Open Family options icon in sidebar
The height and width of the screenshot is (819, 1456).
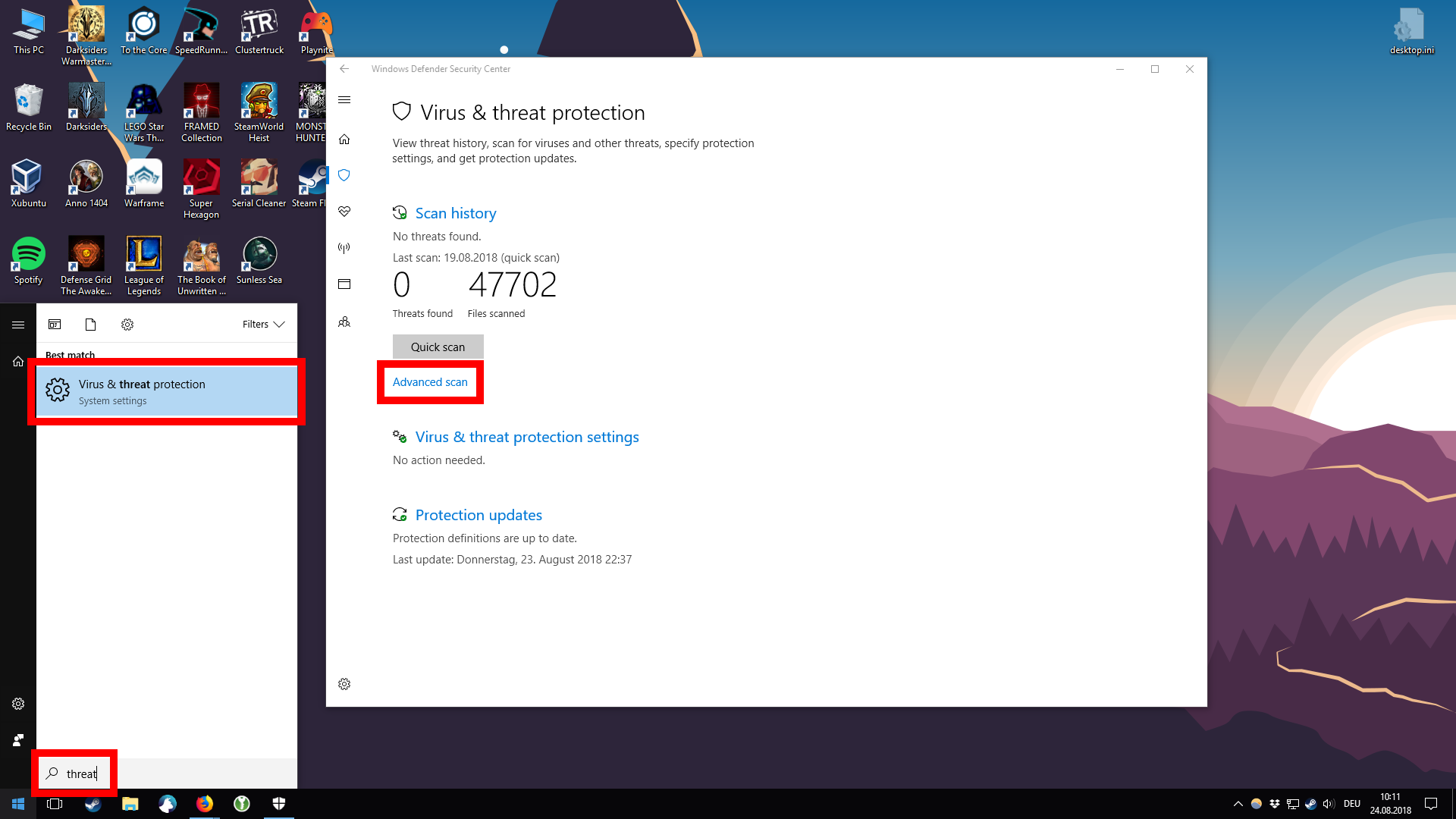tap(344, 322)
